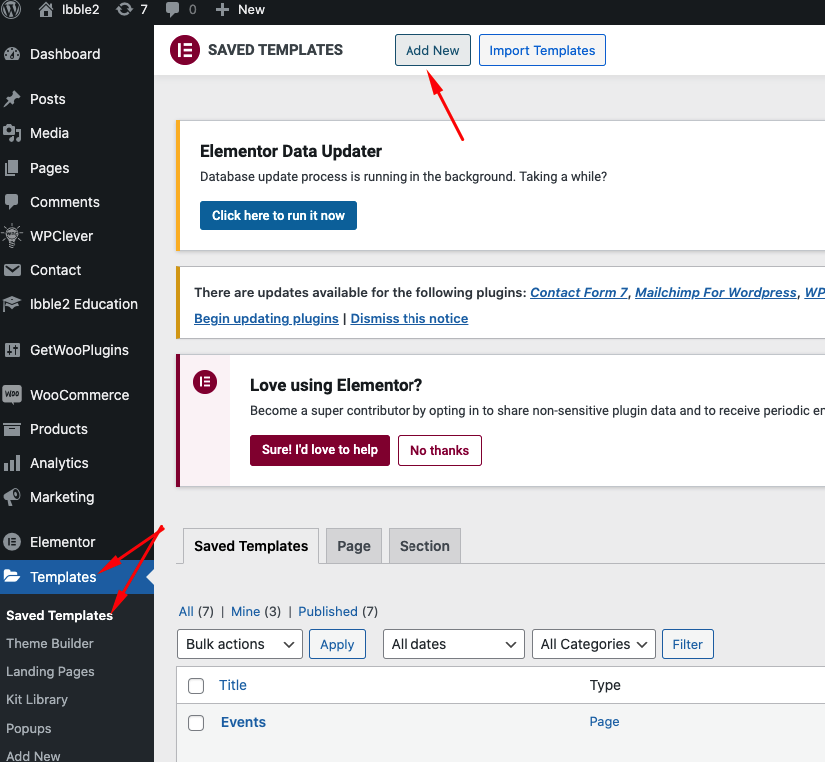Click the Media library icon
The width and height of the screenshot is (825, 762).
pos(12,133)
